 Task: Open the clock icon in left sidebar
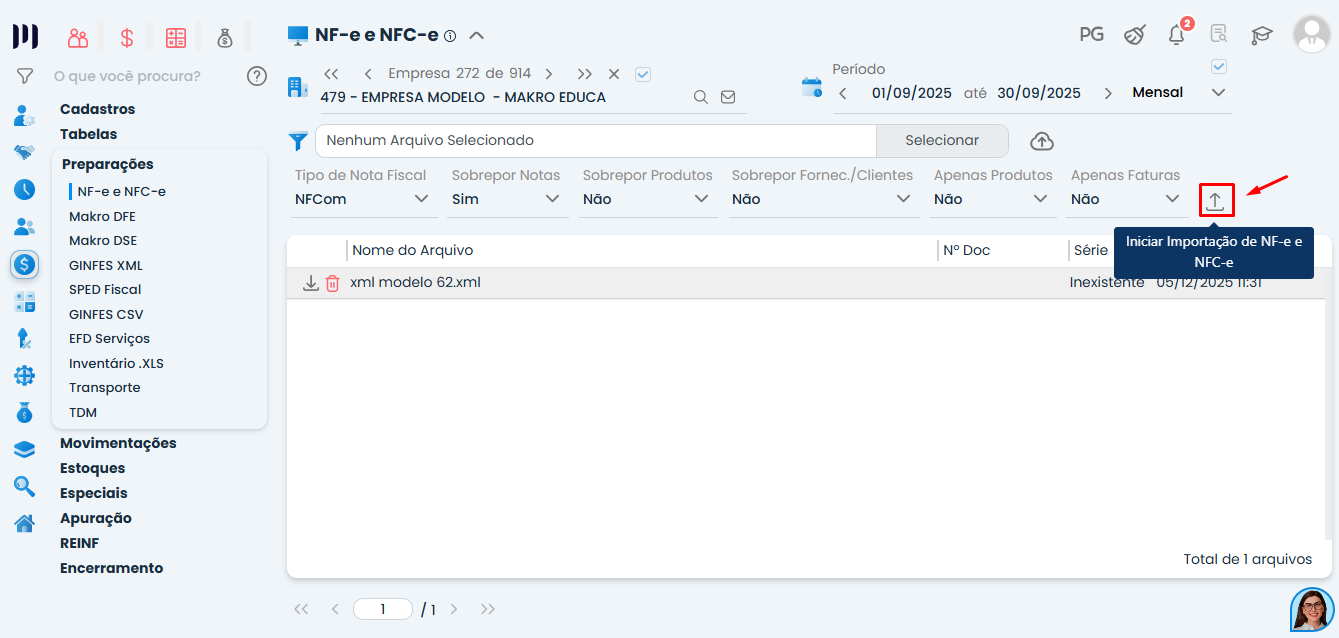[x=25, y=189]
